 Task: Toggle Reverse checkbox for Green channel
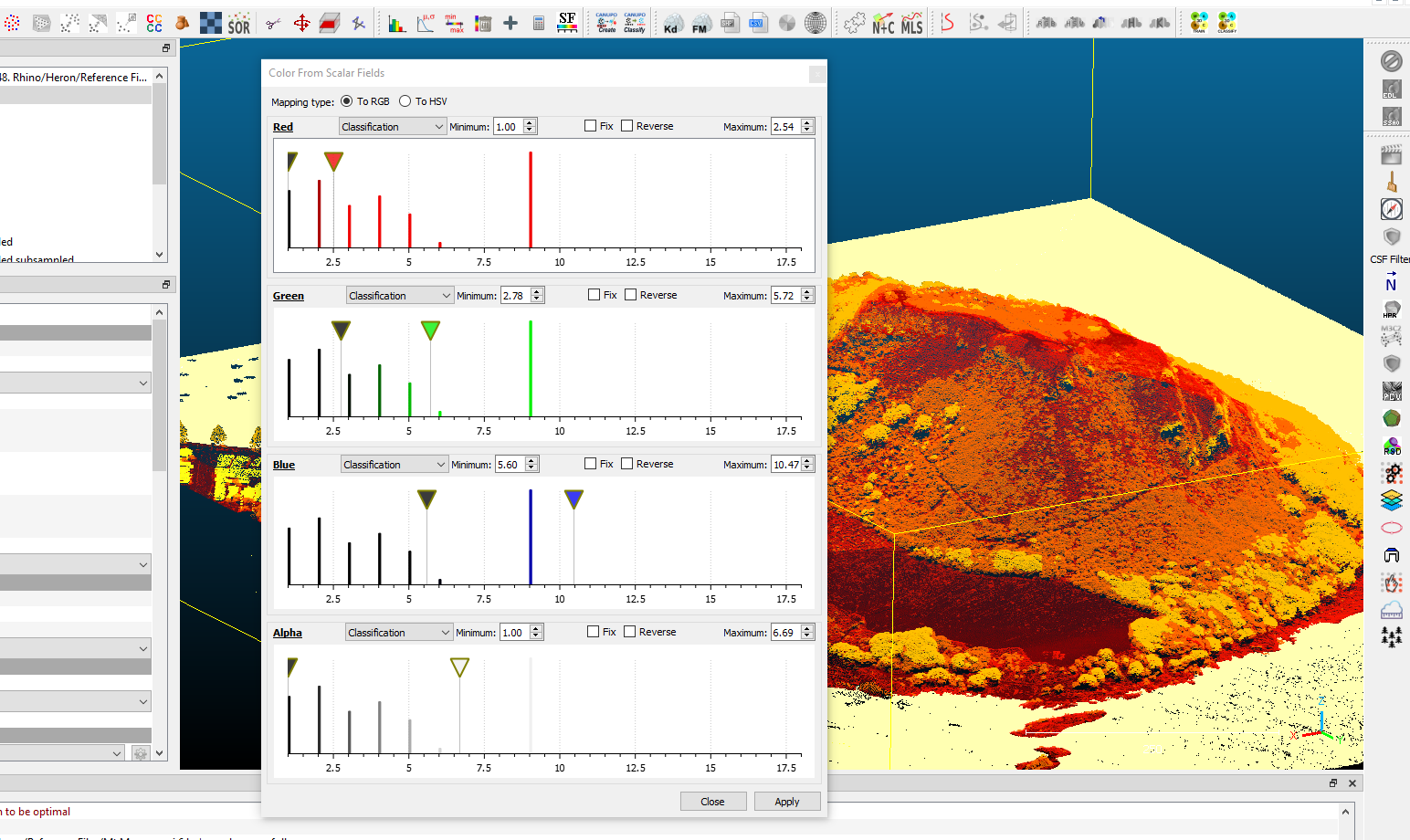pos(631,295)
